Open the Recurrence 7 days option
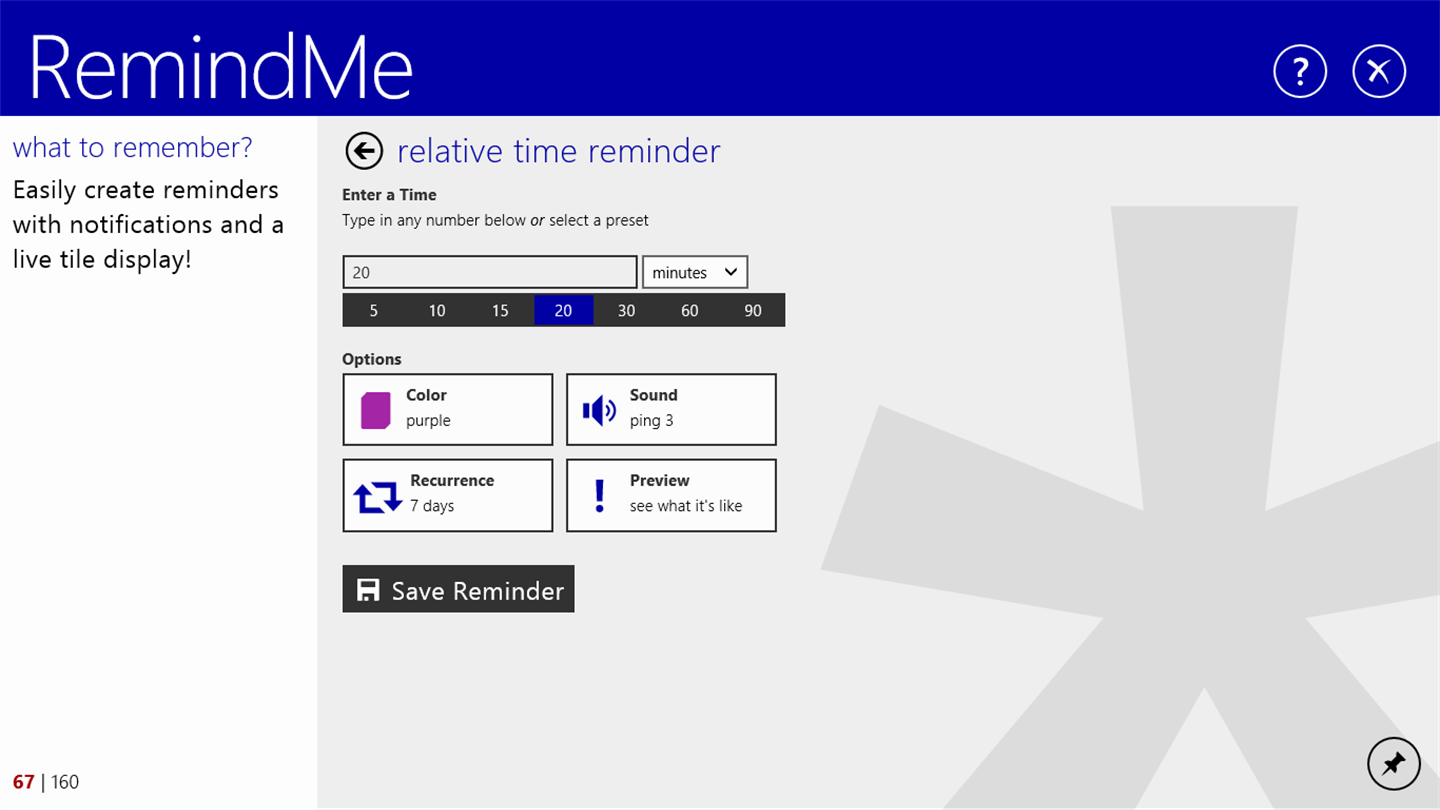1440x810 pixels. 448,496
